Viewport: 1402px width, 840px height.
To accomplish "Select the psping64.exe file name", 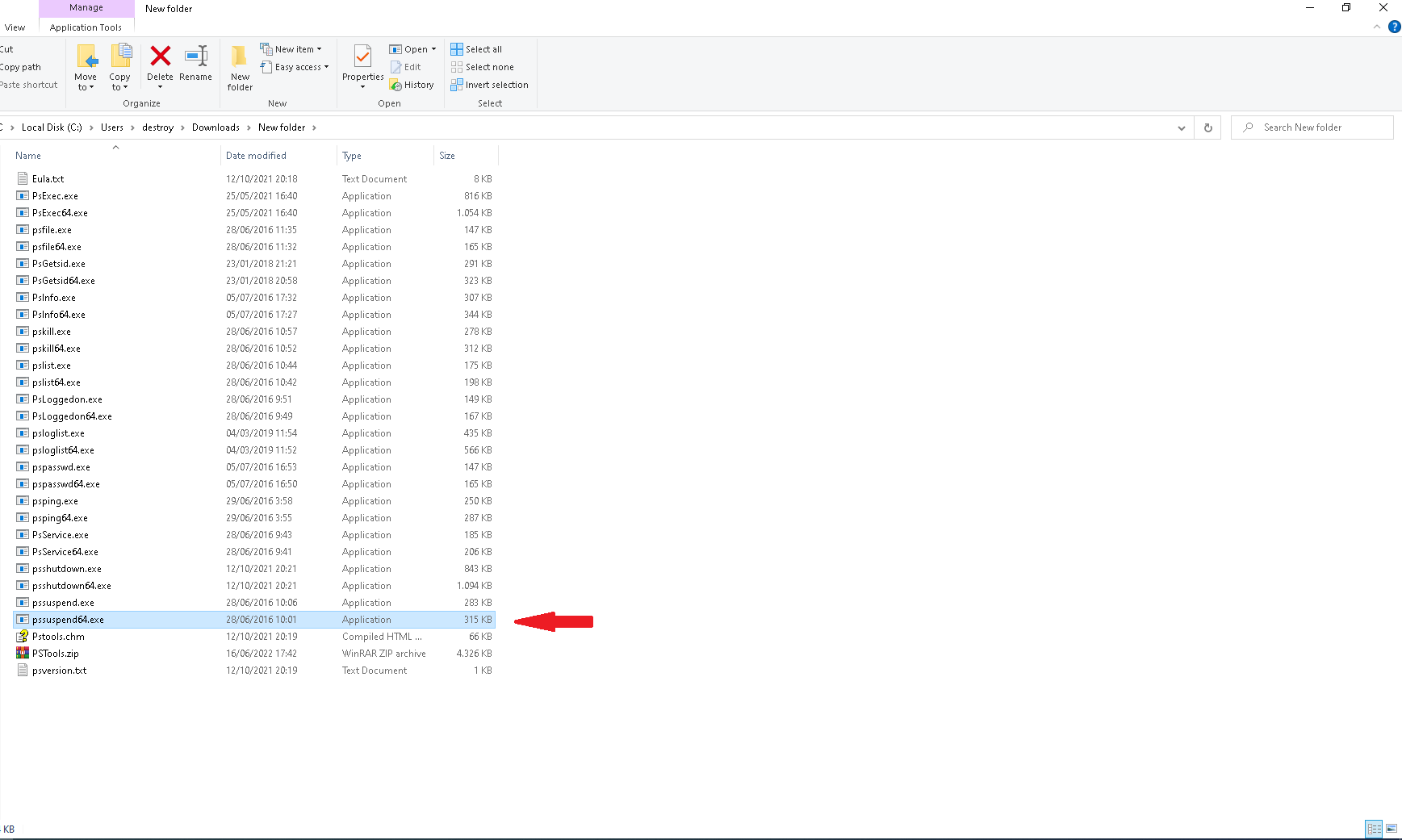I will (60, 518).
